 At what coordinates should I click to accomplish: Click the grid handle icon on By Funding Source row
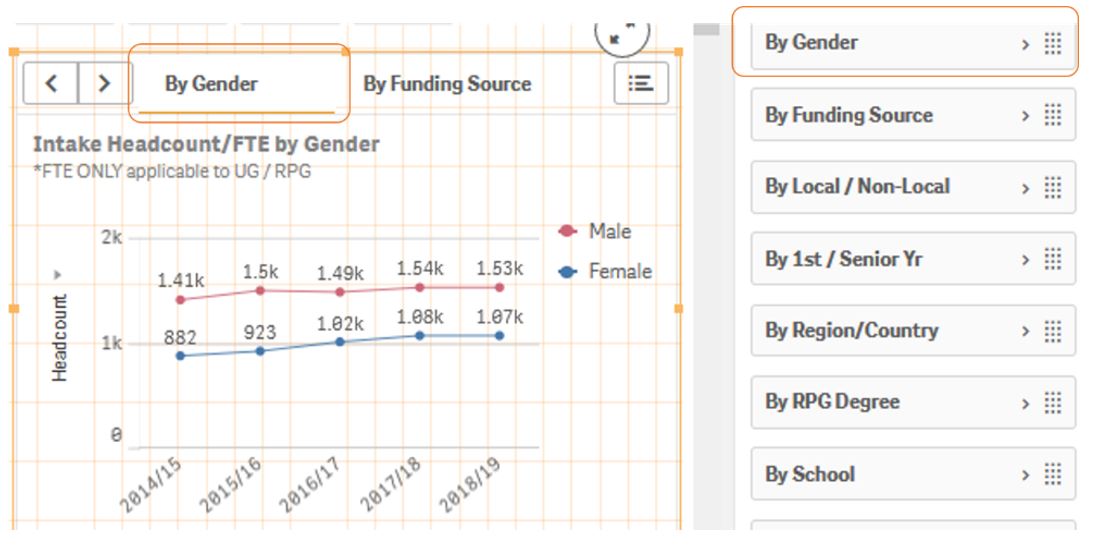click(x=1052, y=116)
